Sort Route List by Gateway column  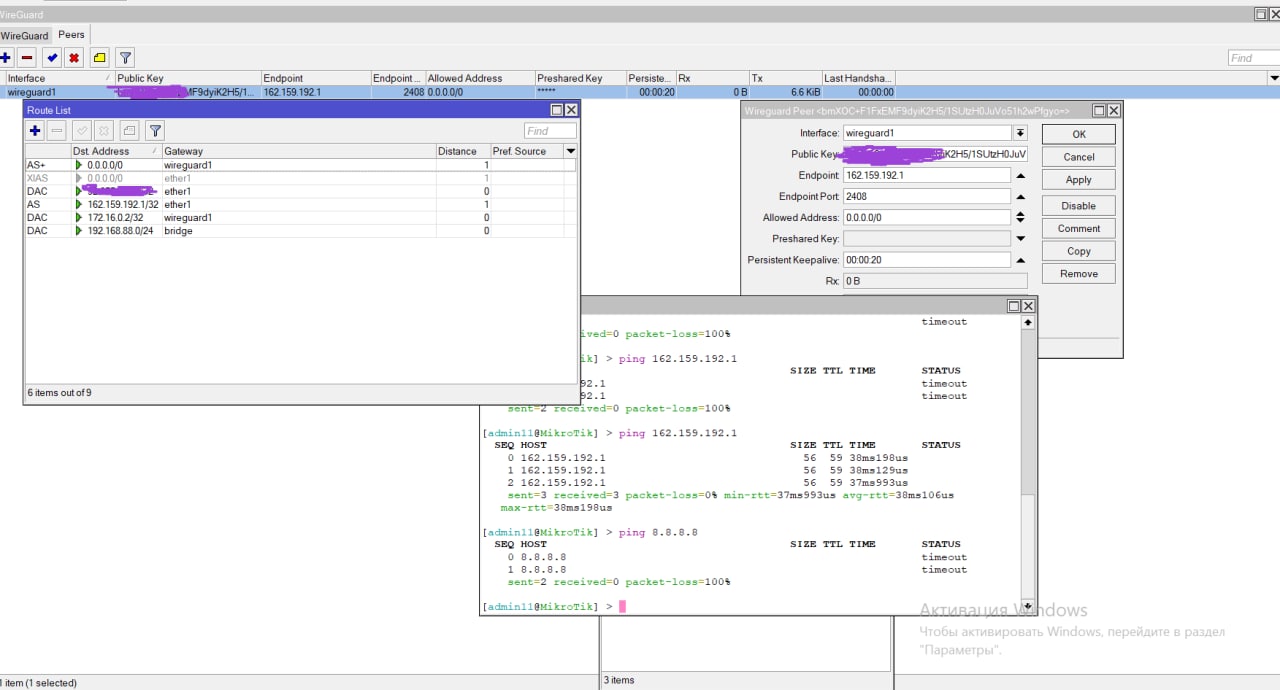(x=298, y=151)
